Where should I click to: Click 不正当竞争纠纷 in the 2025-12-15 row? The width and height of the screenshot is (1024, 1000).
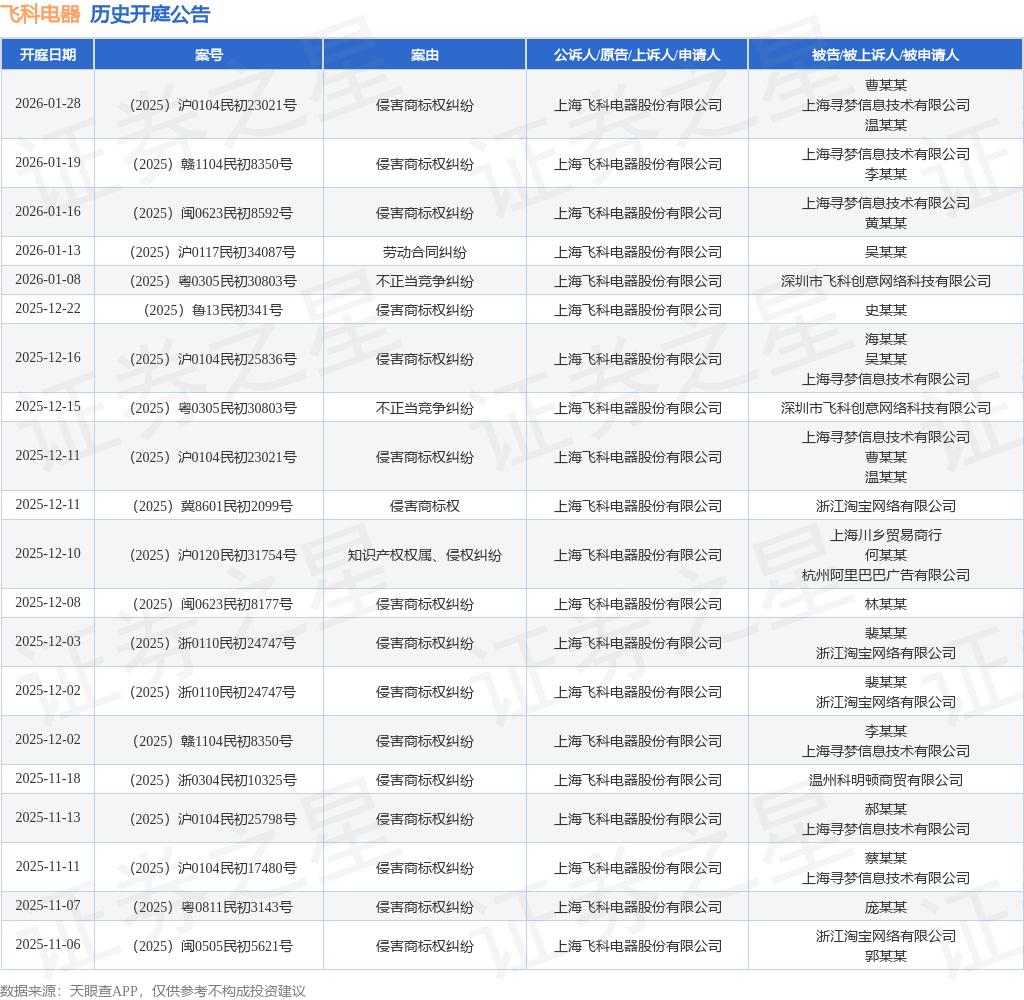[x=424, y=408]
